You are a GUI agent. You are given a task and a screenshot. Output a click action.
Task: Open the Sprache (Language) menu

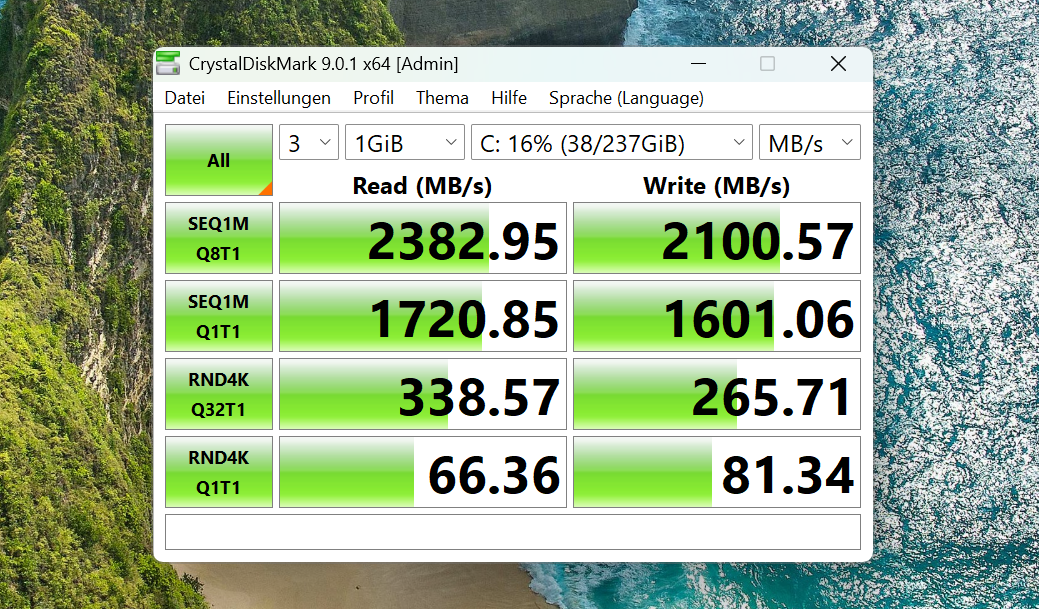pos(626,98)
